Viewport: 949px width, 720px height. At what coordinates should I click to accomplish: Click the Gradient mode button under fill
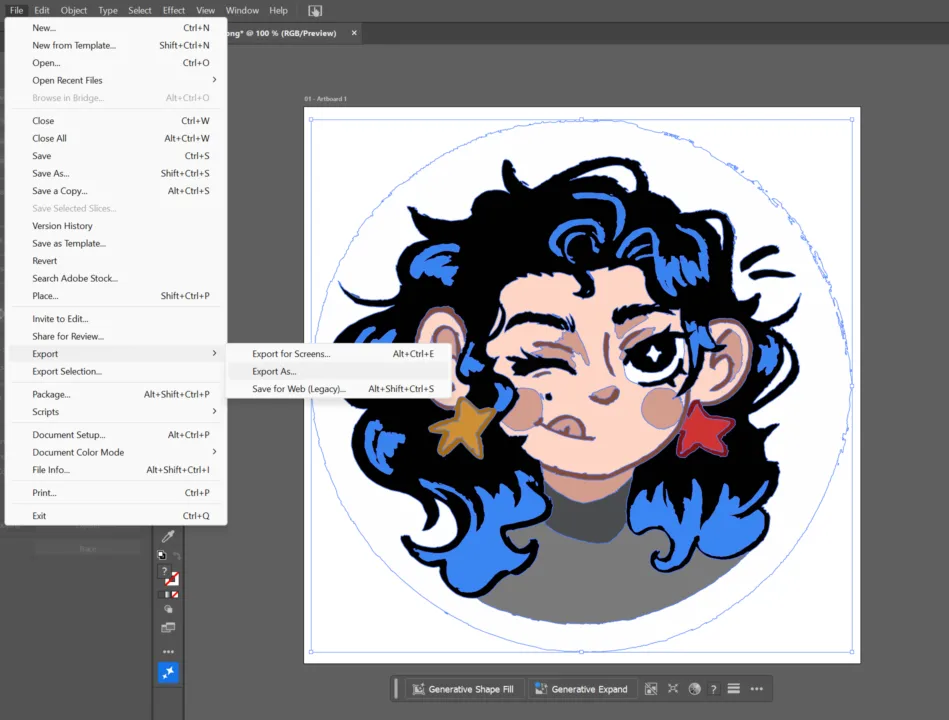(168, 595)
